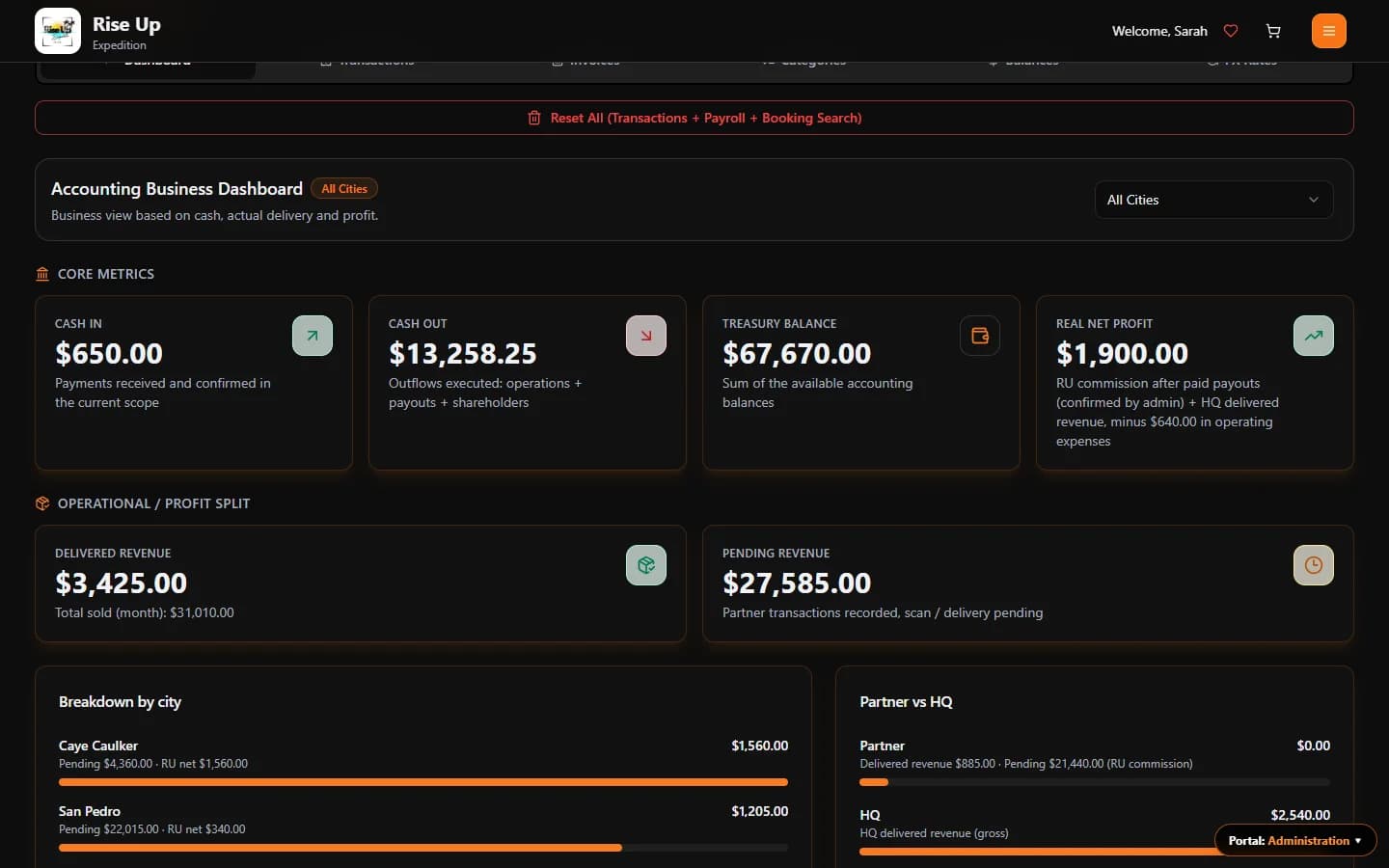Click the $67,670.00 Treasury value
Viewport: 1389px width, 868px height.
click(x=797, y=354)
